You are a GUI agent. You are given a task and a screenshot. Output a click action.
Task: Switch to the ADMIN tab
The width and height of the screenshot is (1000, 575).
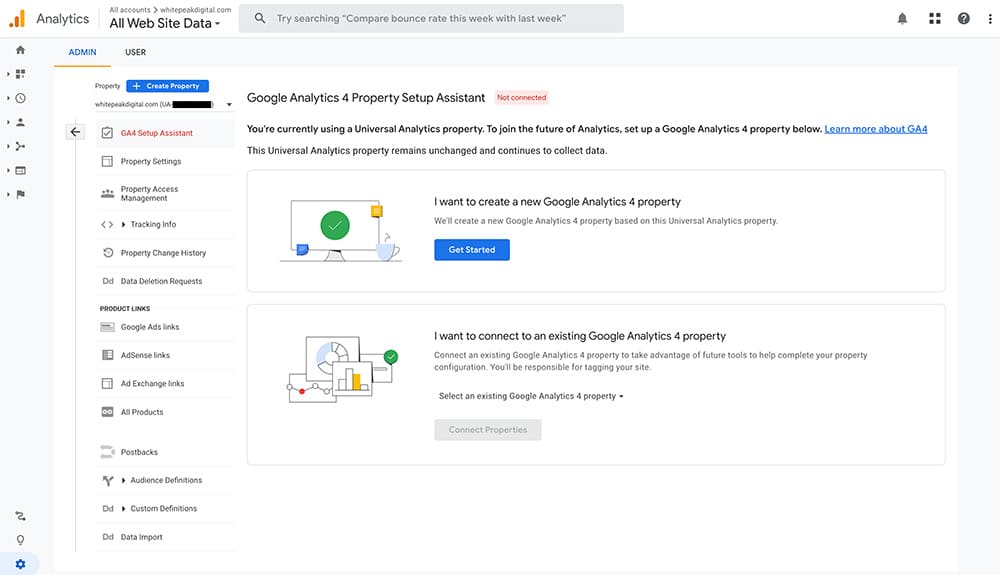coord(82,52)
